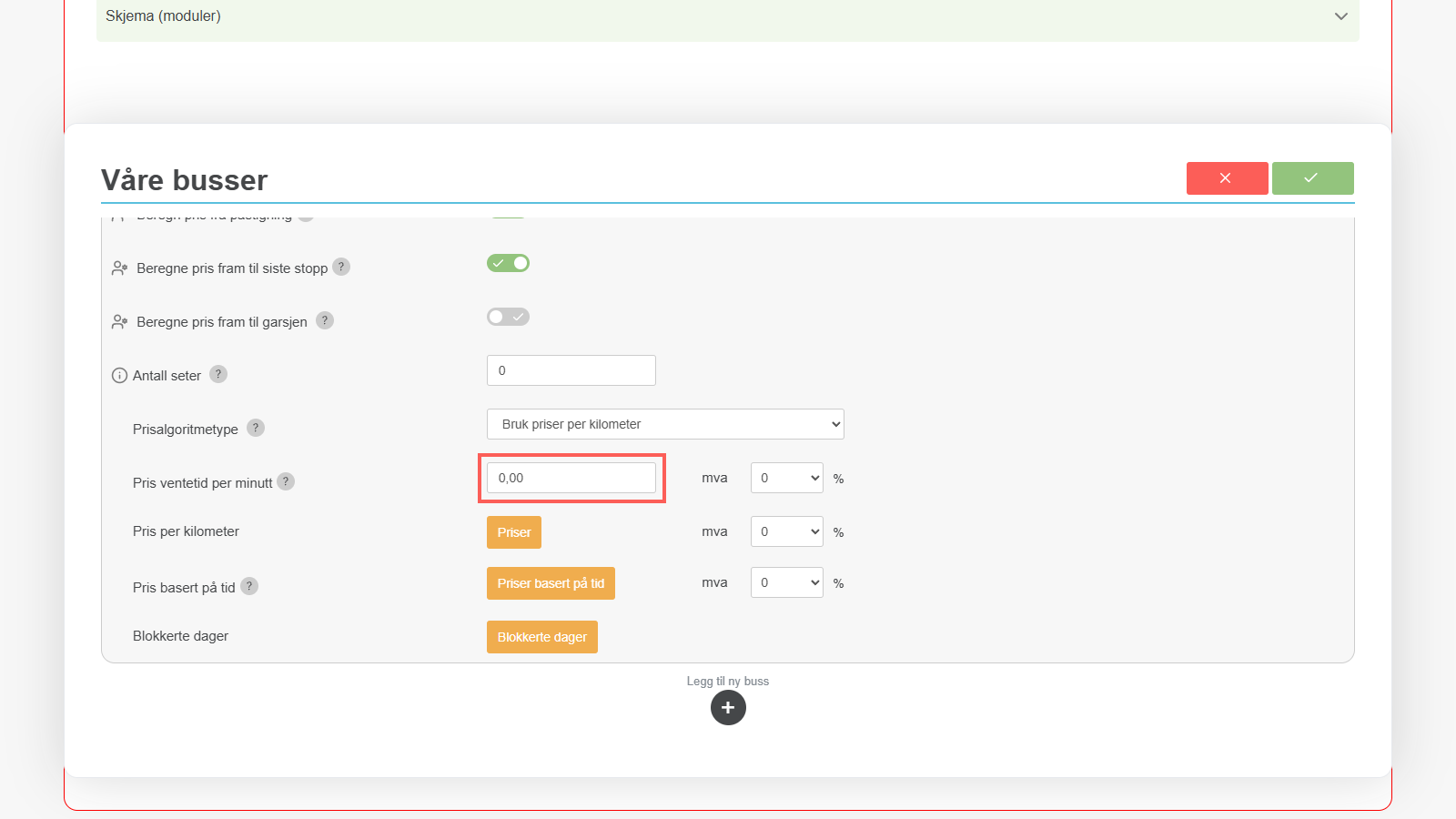
Task: Focus the Pris ventetid per minutt field
Action: pyautogui.click(x=571, y=478)
